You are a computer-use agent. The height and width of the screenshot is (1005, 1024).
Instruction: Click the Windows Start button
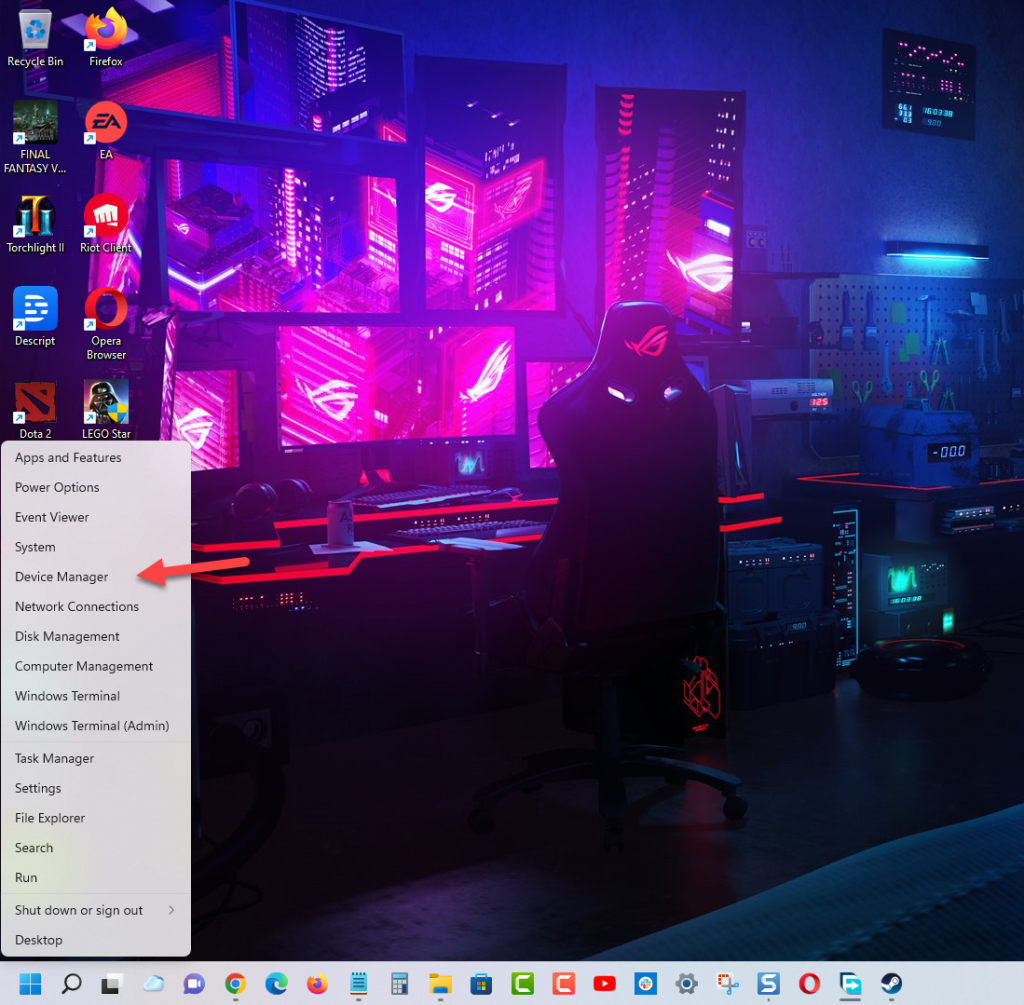(30, 983)
